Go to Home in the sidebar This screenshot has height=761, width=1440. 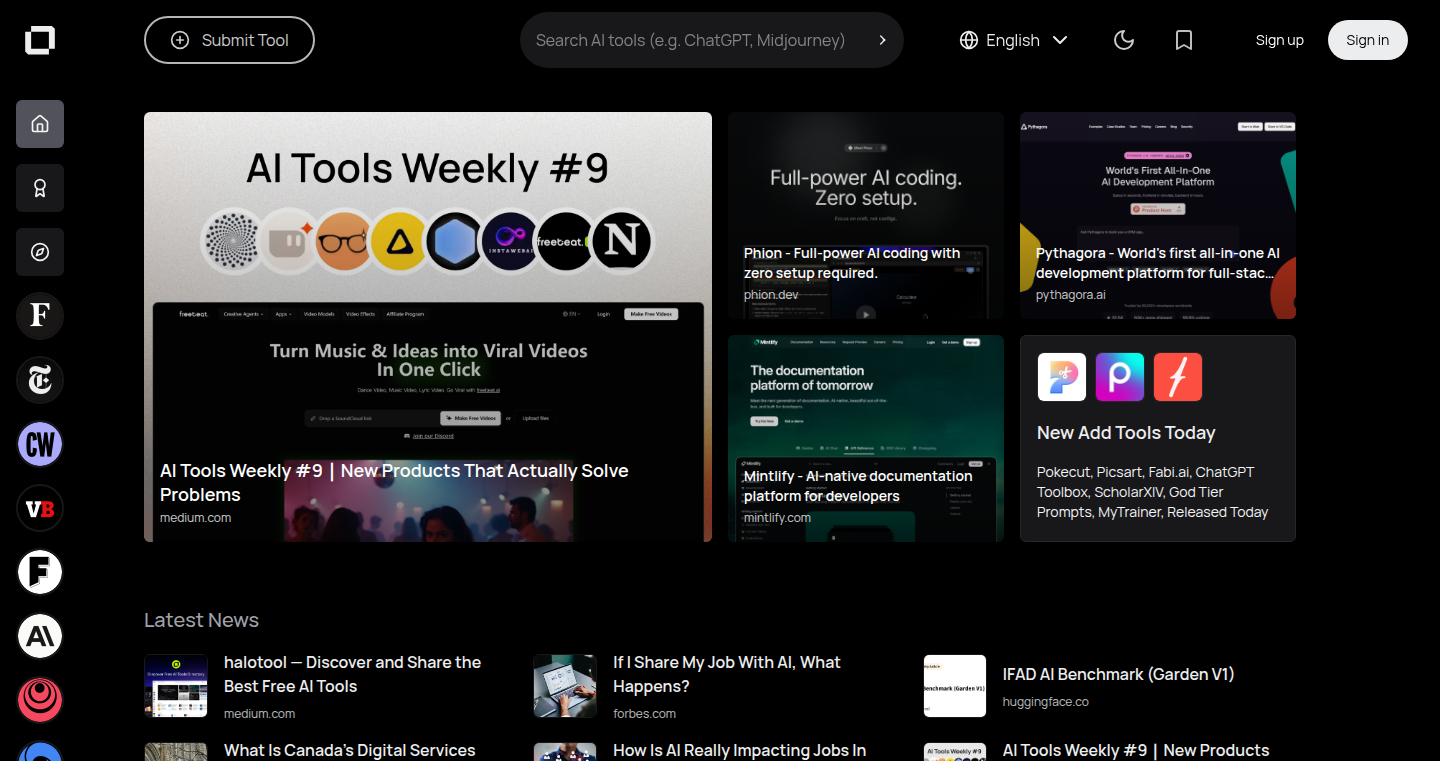[40, 124]
